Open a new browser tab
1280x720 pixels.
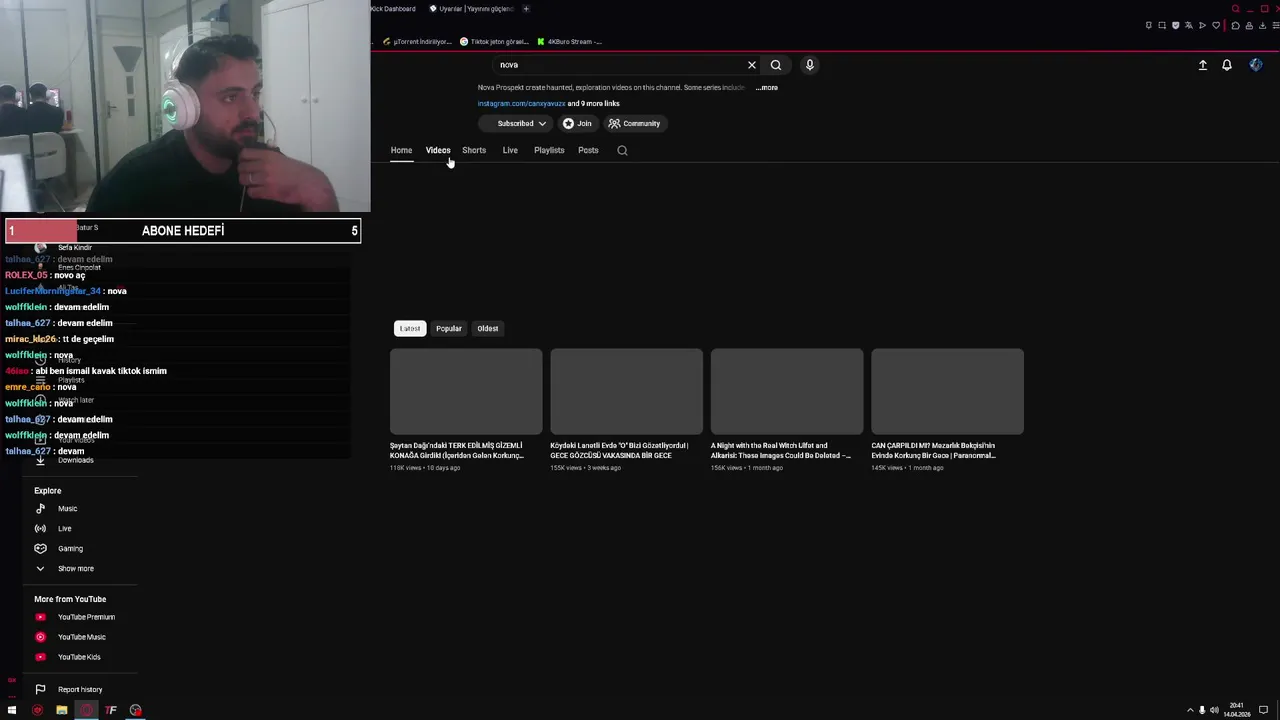[526, 9]
